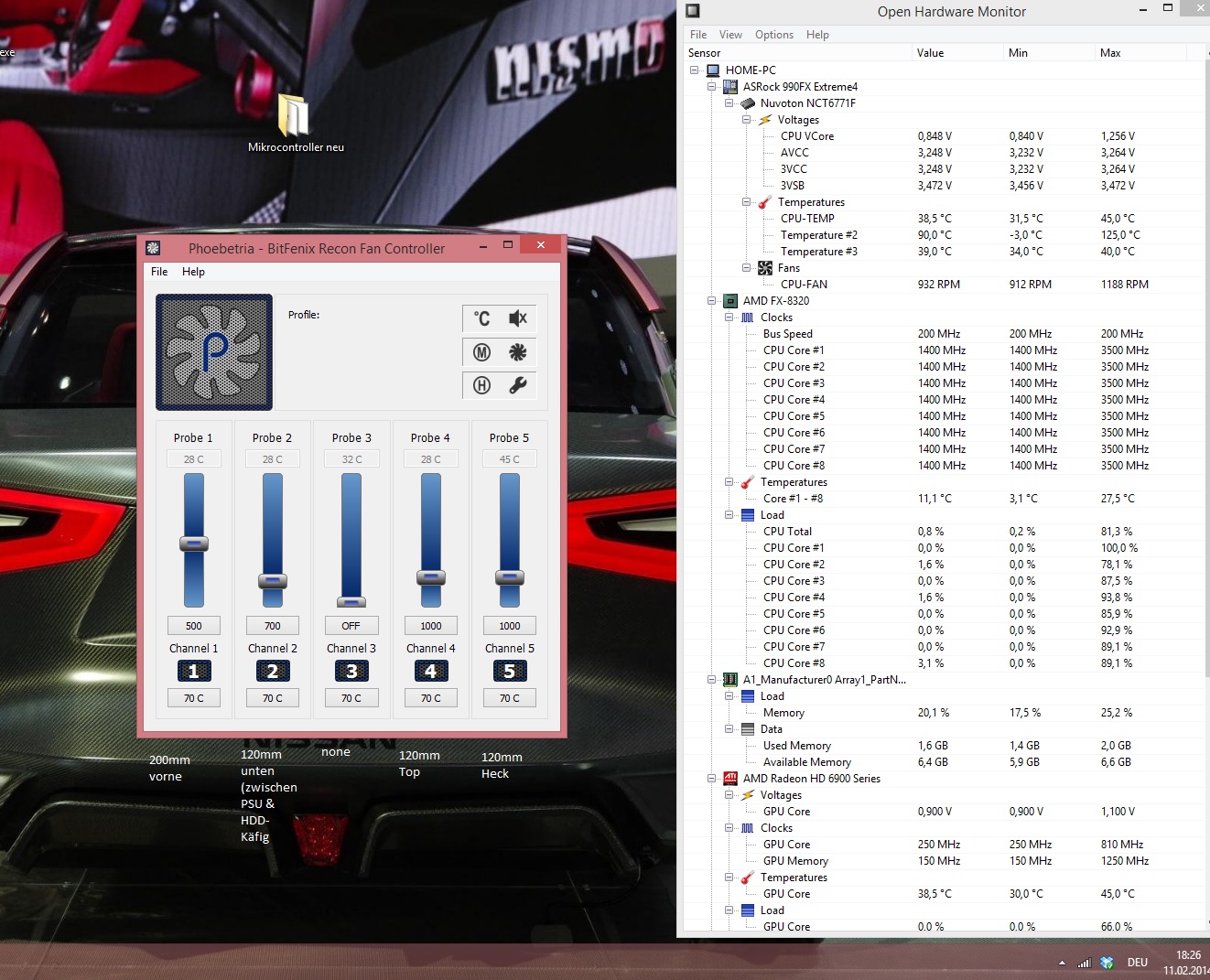The image size is (1210, 980).
Task: Click the memory module icon beside A1_Manufacturer0
Action: [x=730, y=680]
